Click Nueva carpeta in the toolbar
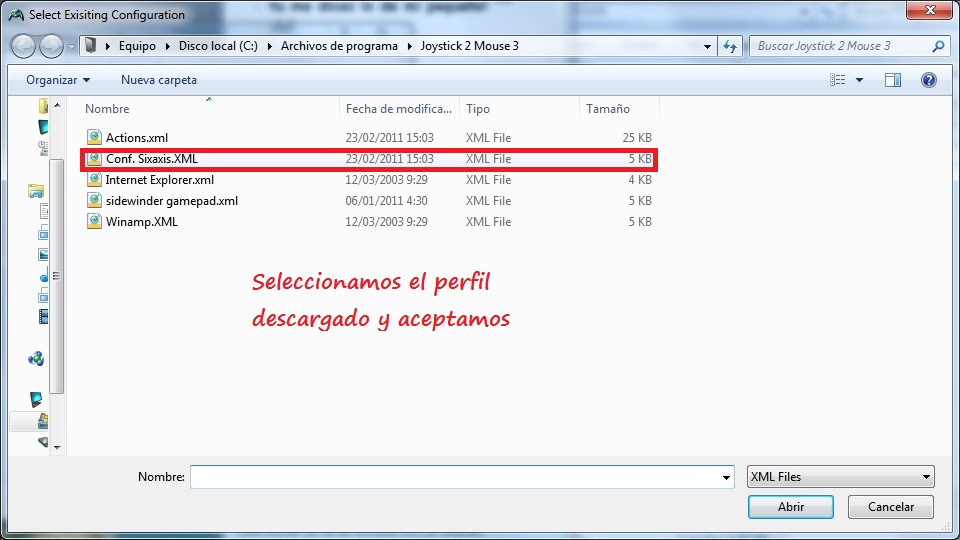 (x=159, y=80)
